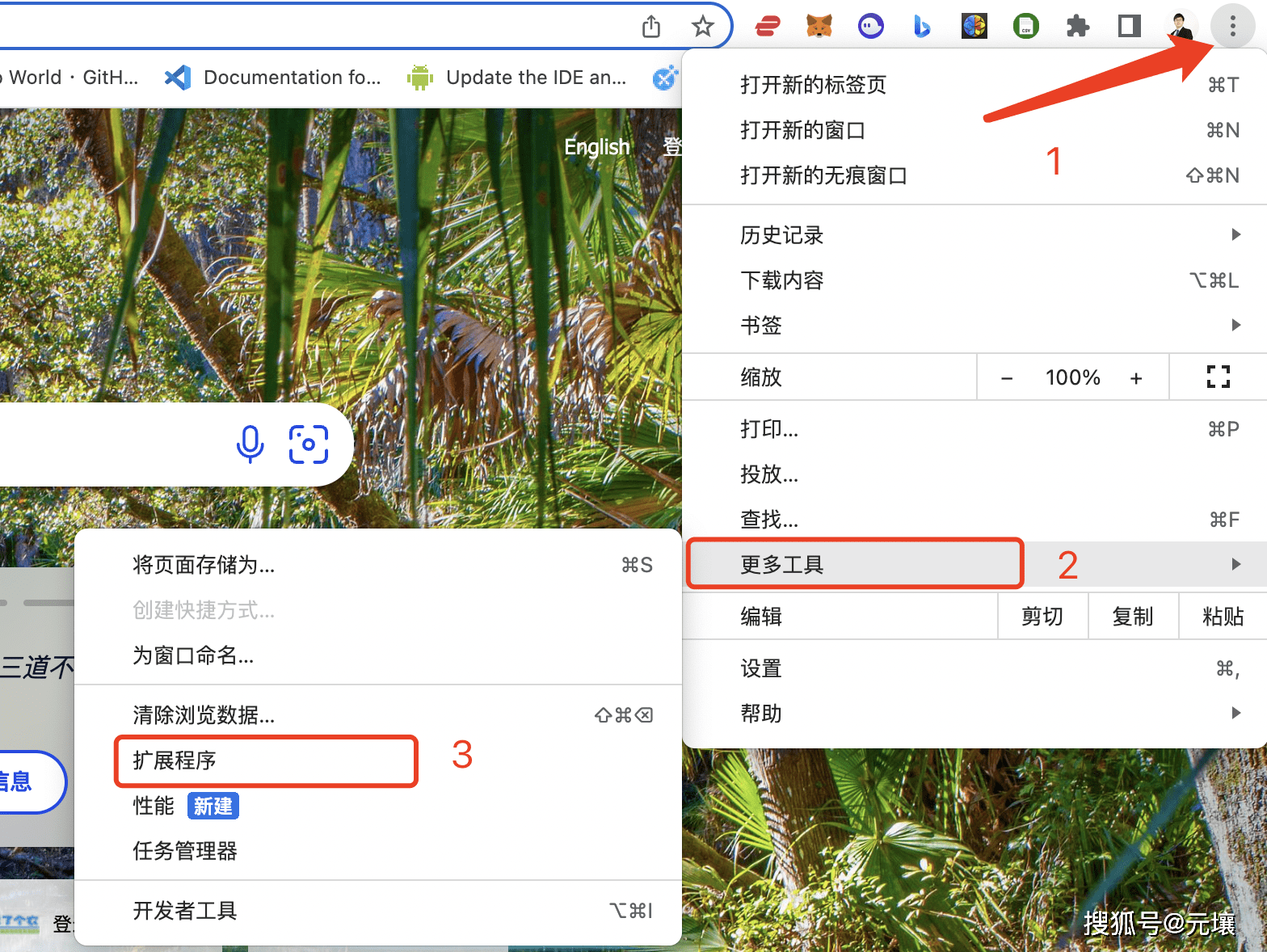Open the Documentation VS Code bookmark
This screenshot has height=952, width=1267.
272,78
